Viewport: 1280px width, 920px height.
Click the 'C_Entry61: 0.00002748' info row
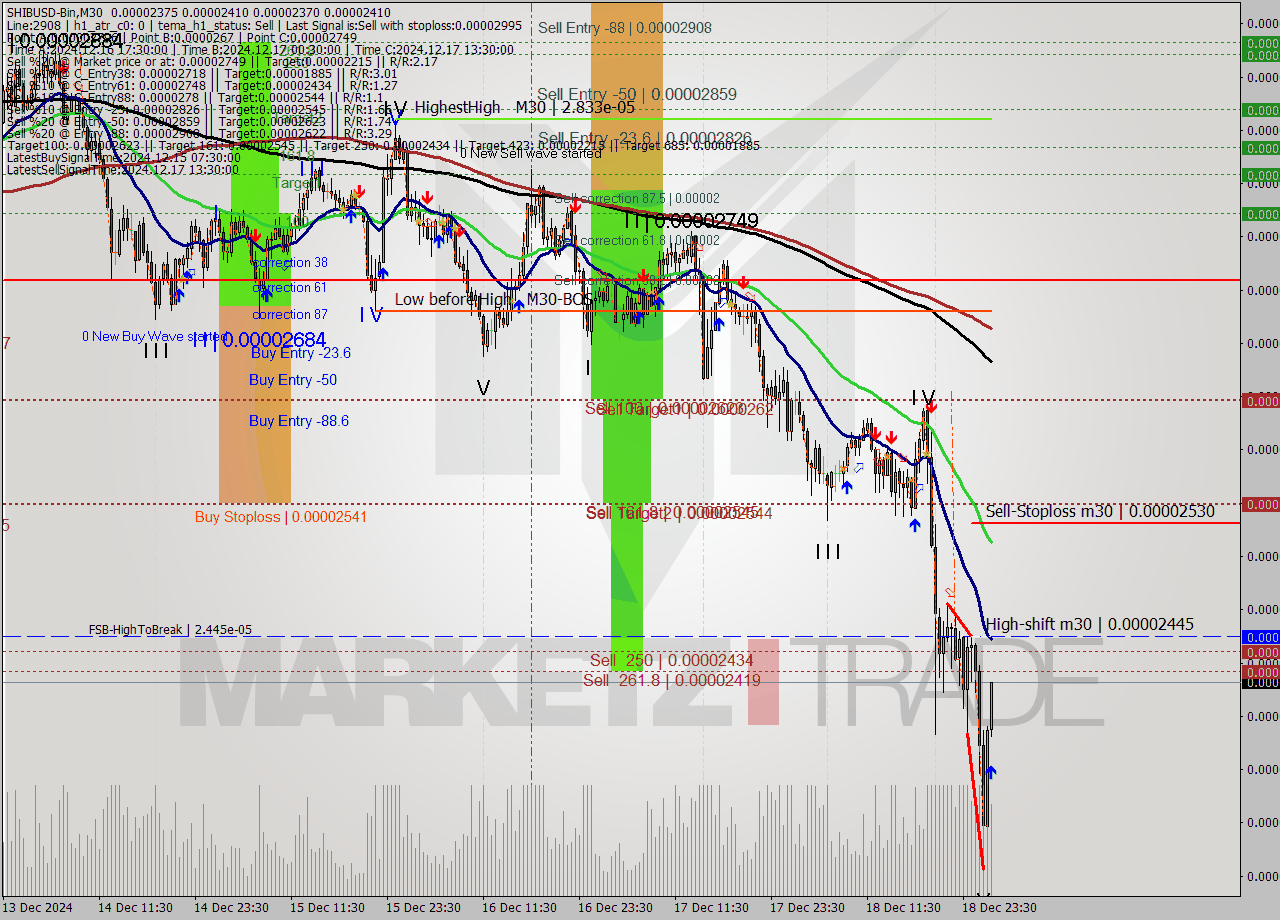point(202,85)
